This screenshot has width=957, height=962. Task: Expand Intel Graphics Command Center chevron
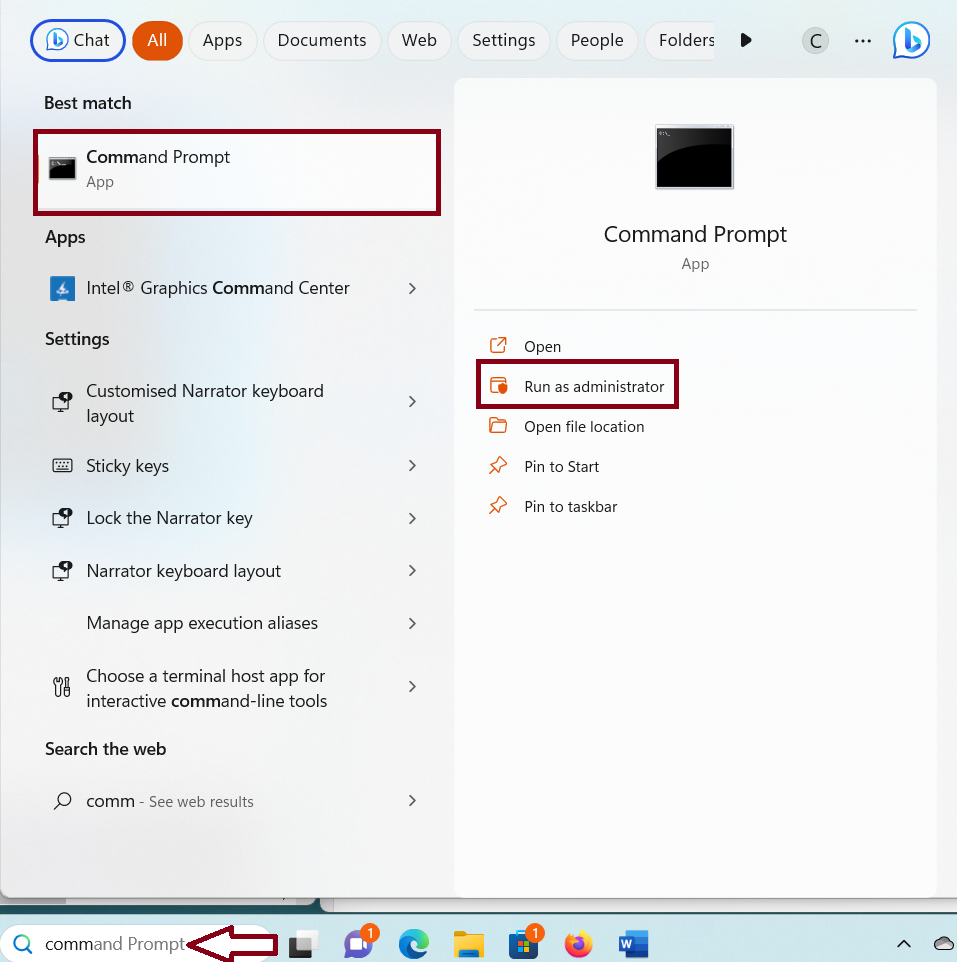pyautogui.click(x=412, y=288)
